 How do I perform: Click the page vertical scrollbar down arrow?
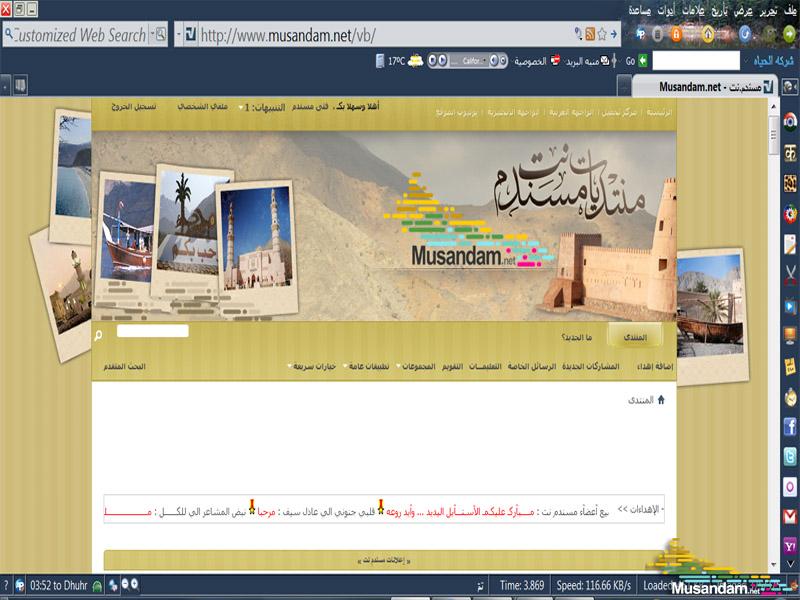tap(773, 564)
